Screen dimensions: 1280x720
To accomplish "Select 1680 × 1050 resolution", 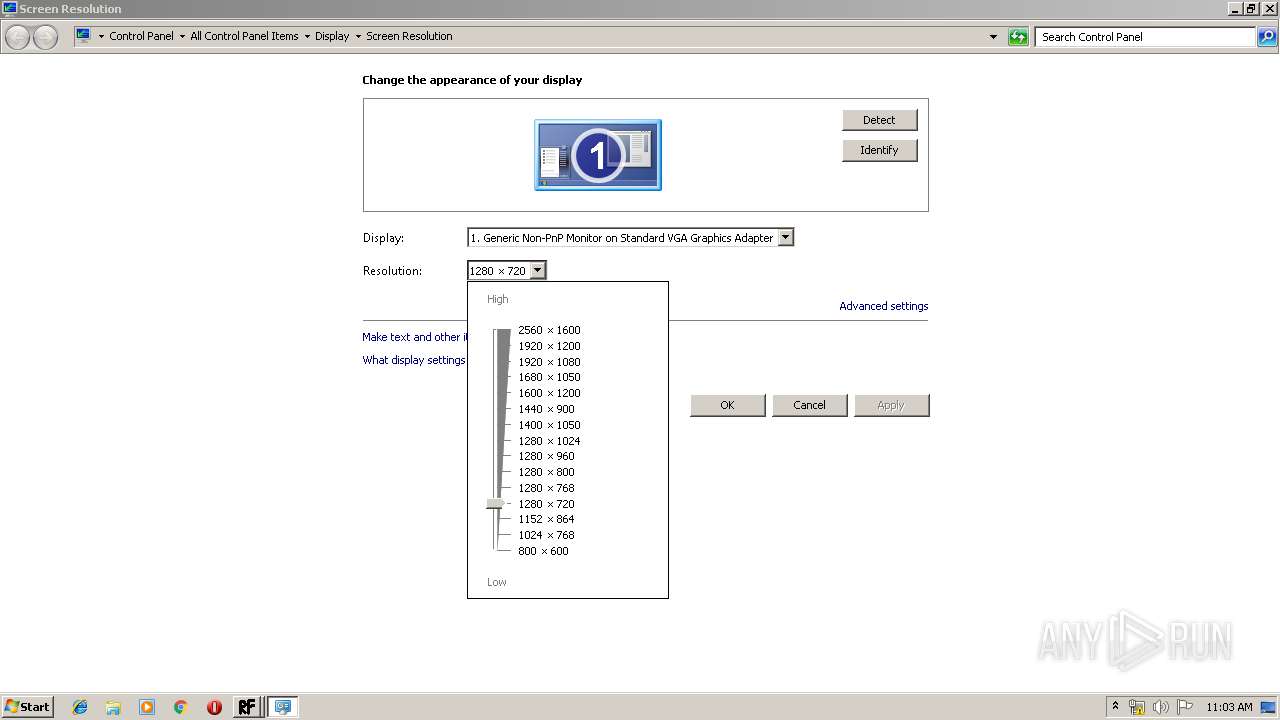I will [x=549, y=377].
